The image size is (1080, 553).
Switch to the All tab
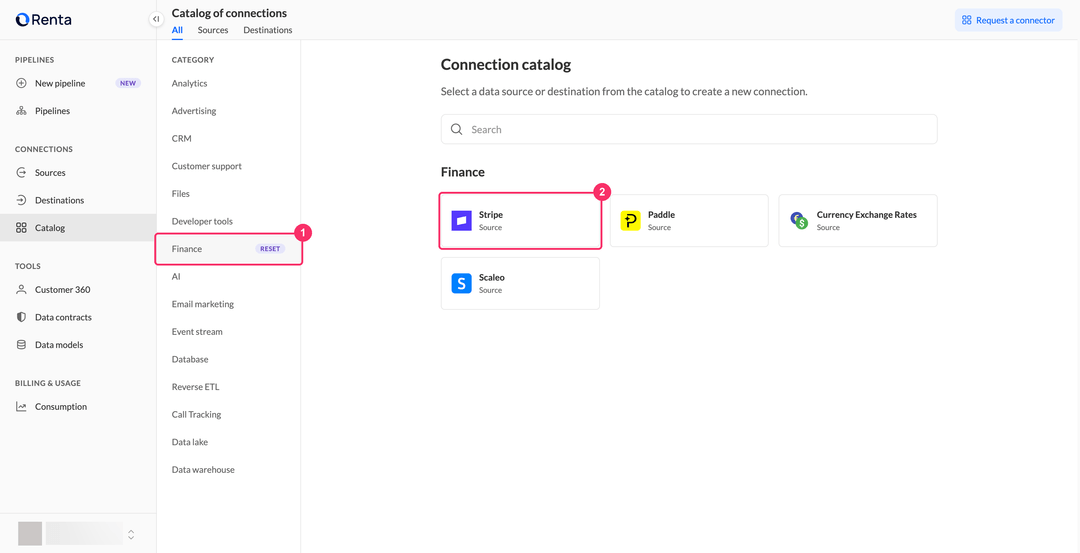coord(177,30)
